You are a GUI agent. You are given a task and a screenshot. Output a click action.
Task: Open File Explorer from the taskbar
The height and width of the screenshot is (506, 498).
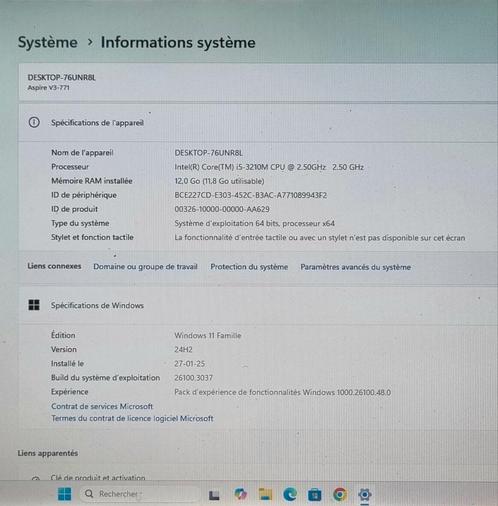pos(265,494)
